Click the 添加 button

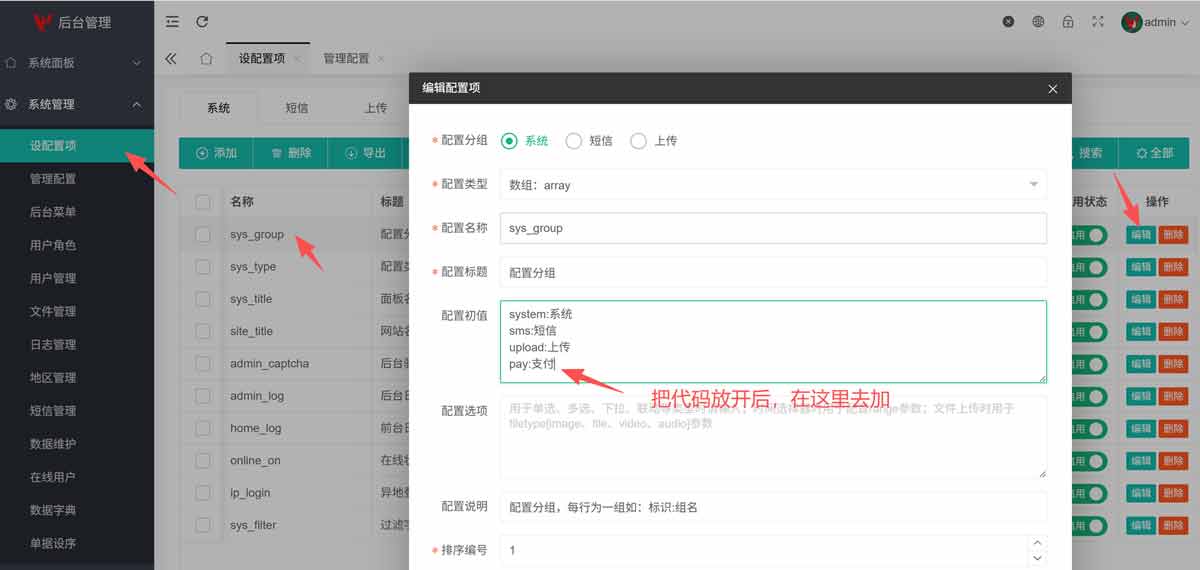click(x=216, y=153)
